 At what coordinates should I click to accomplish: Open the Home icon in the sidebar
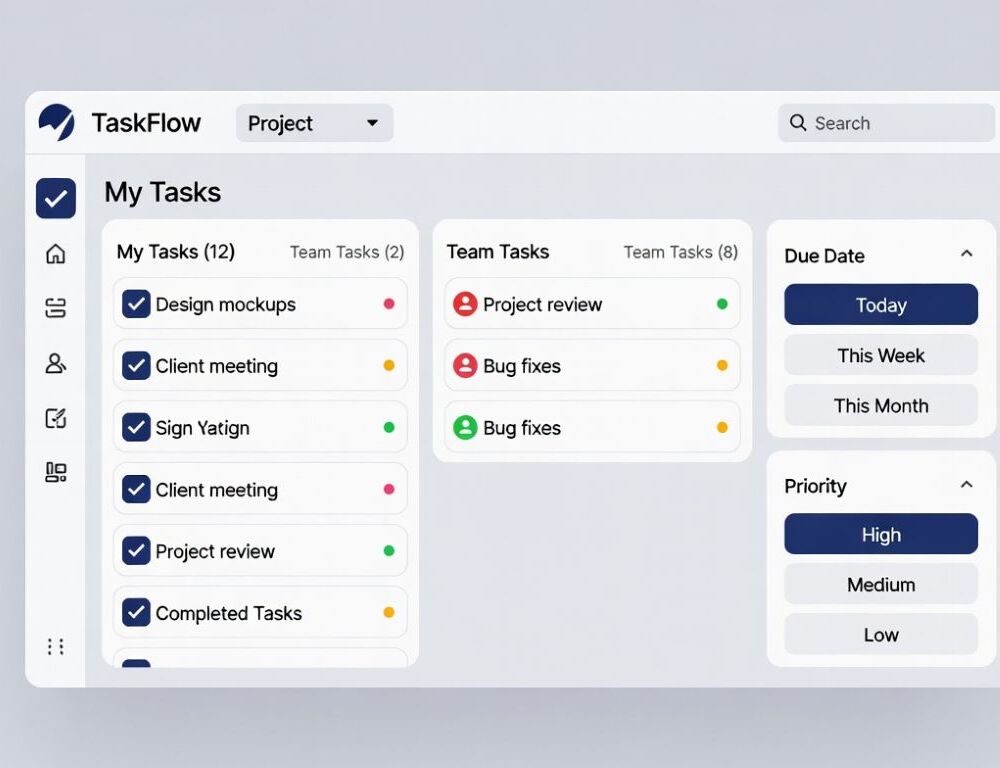55,255
